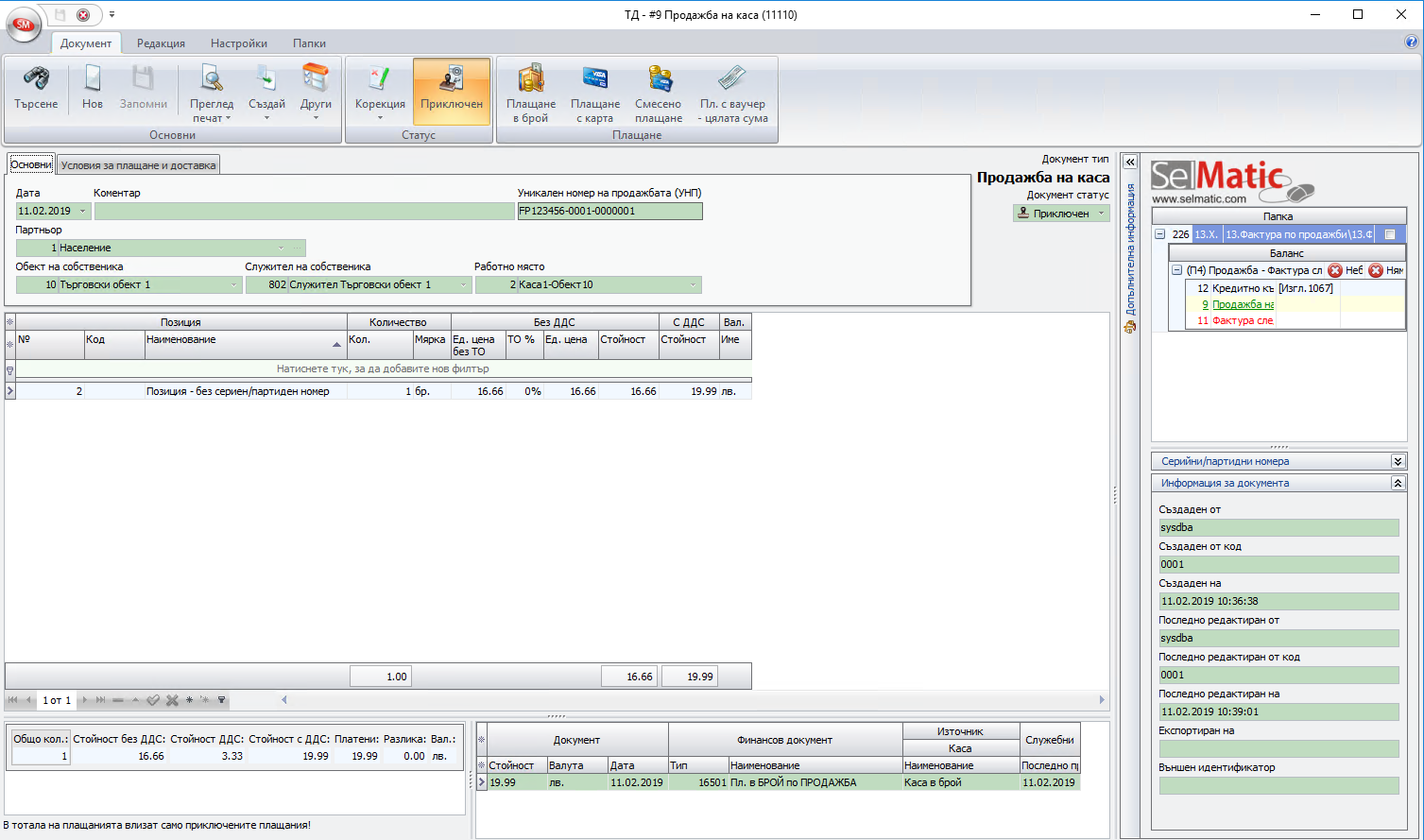Click the Коментар input field
The image size is (1424, 840).
click(304, 211)
